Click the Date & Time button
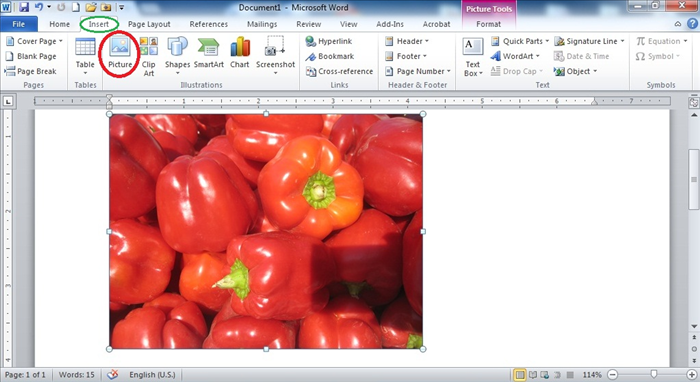The height and width of the screenshot is (382, 700). pyautogui.click(x=582, y=56)
